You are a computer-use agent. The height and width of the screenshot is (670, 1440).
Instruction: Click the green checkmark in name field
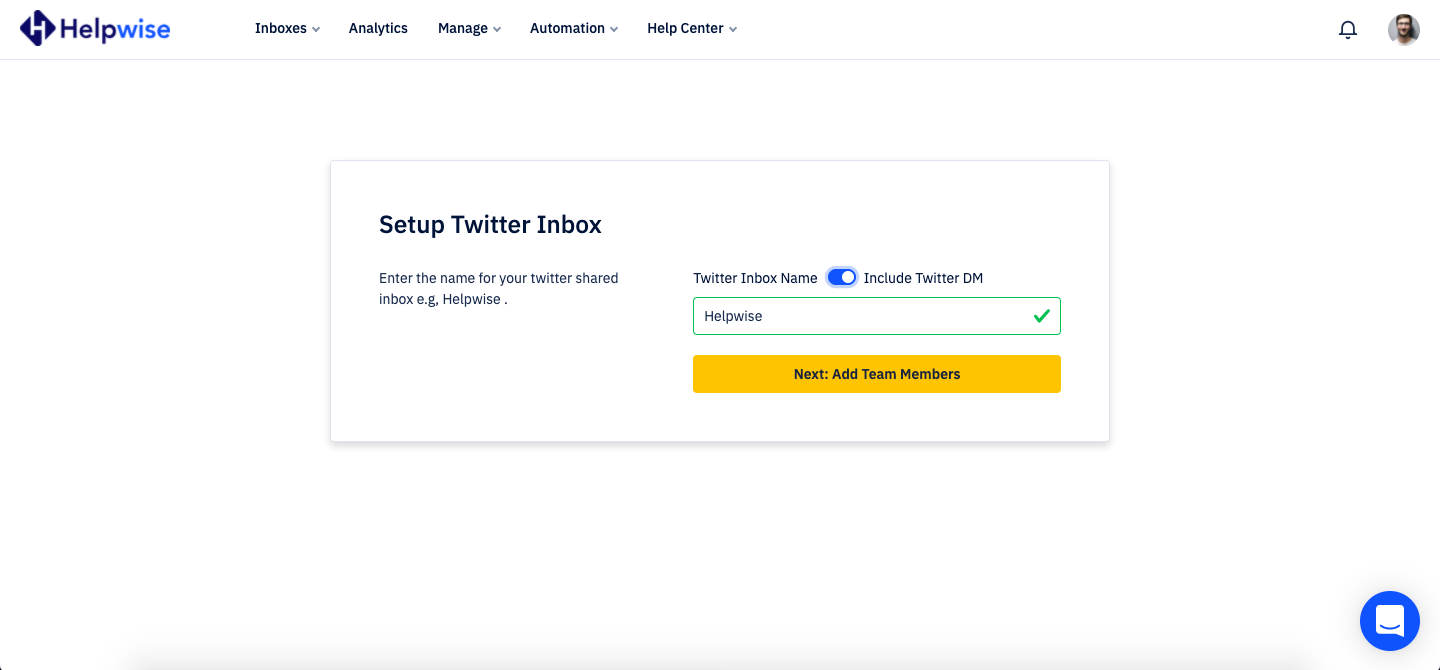(1043, 315)
